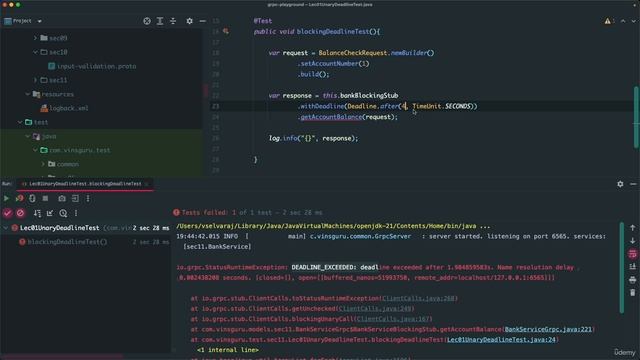Click Collapse All in Project panel header
The height and width of the screenshot is (360, 640).
pos(173,21)
